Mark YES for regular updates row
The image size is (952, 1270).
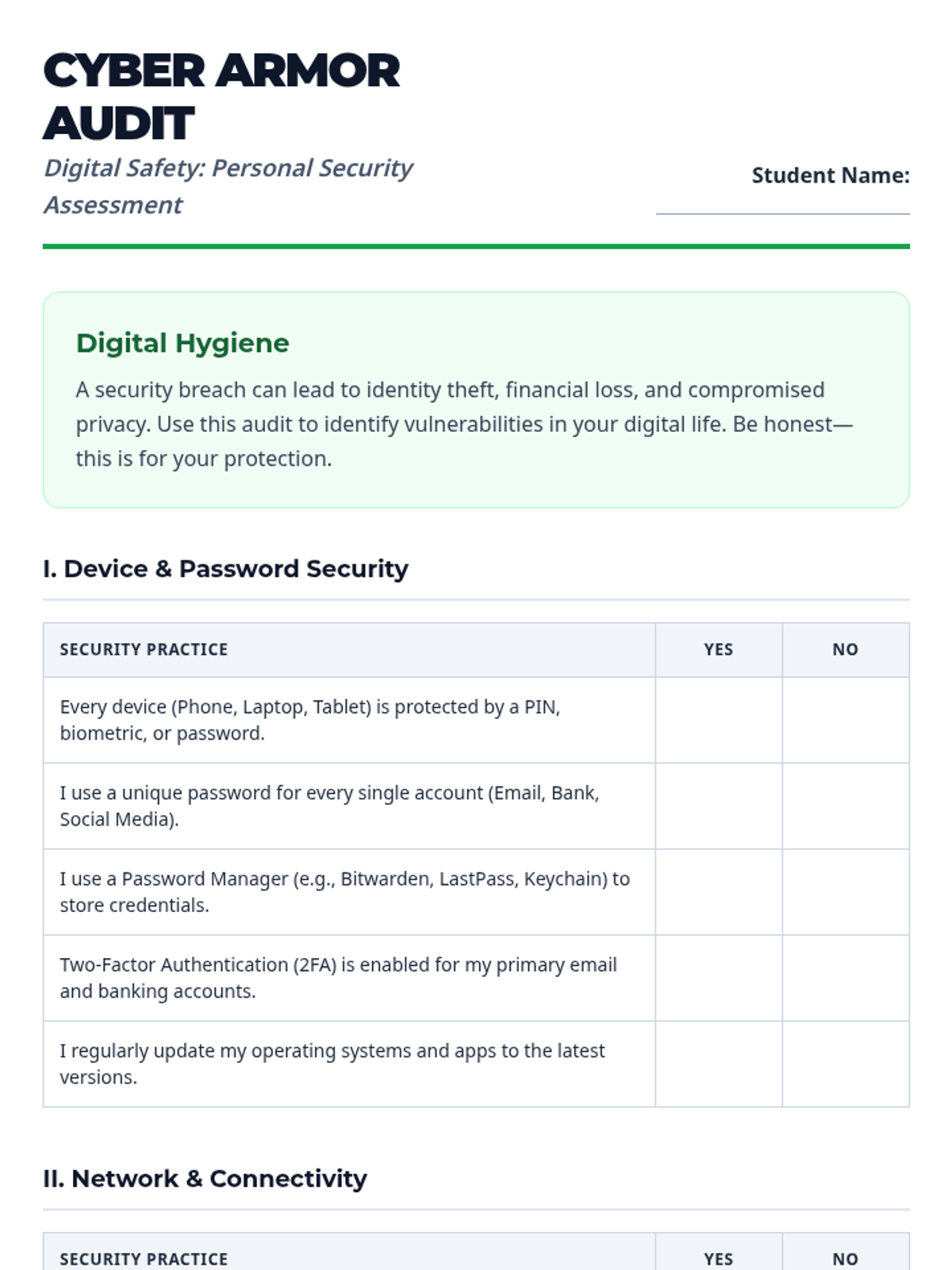pos(718,1063)
